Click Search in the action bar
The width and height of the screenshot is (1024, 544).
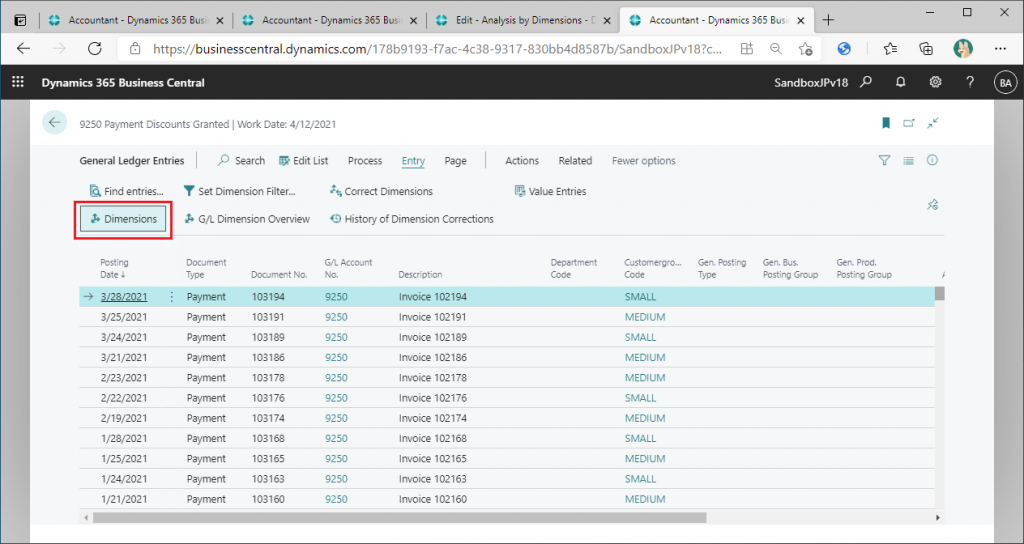[242, 161]
